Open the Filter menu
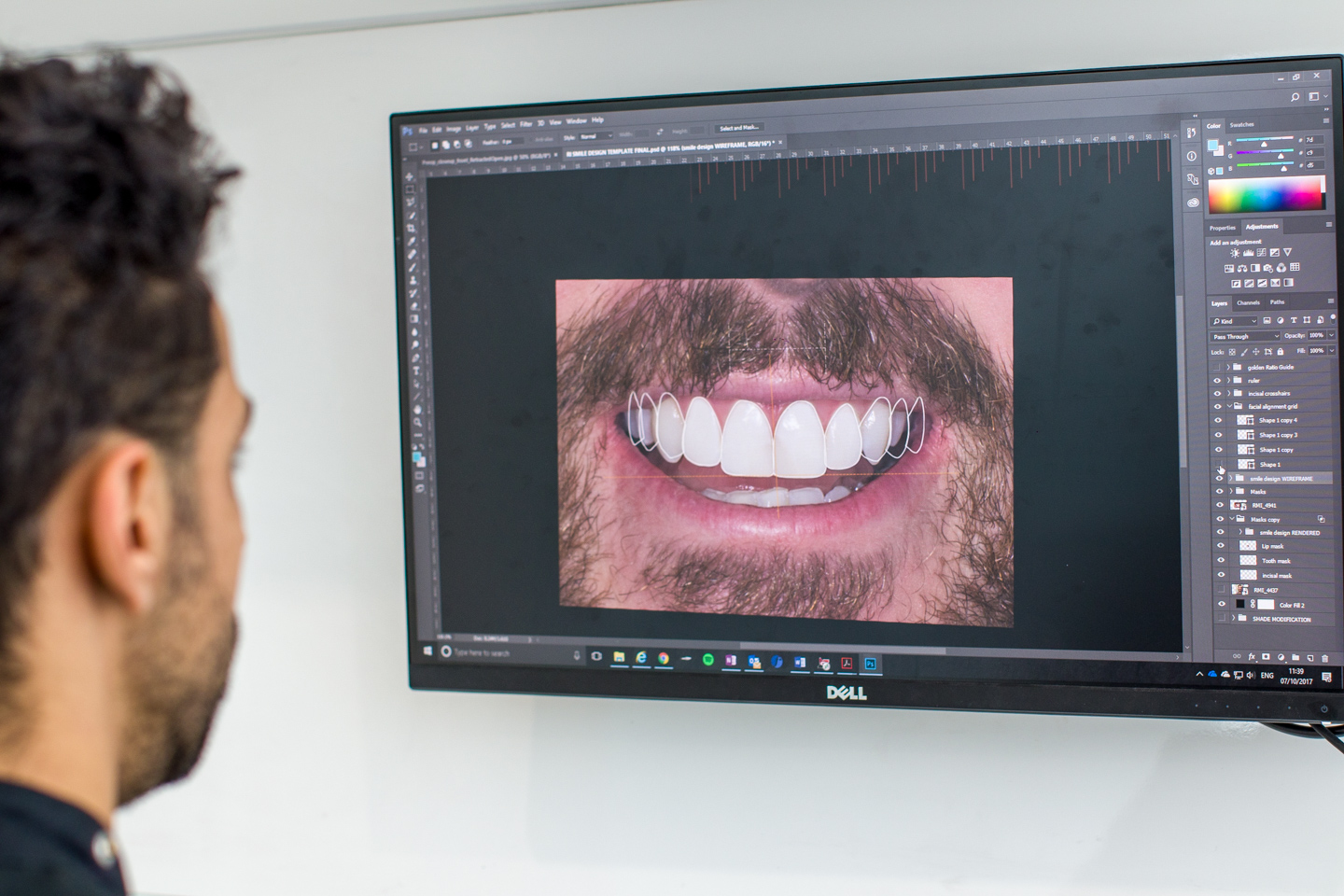 (525, 124)
